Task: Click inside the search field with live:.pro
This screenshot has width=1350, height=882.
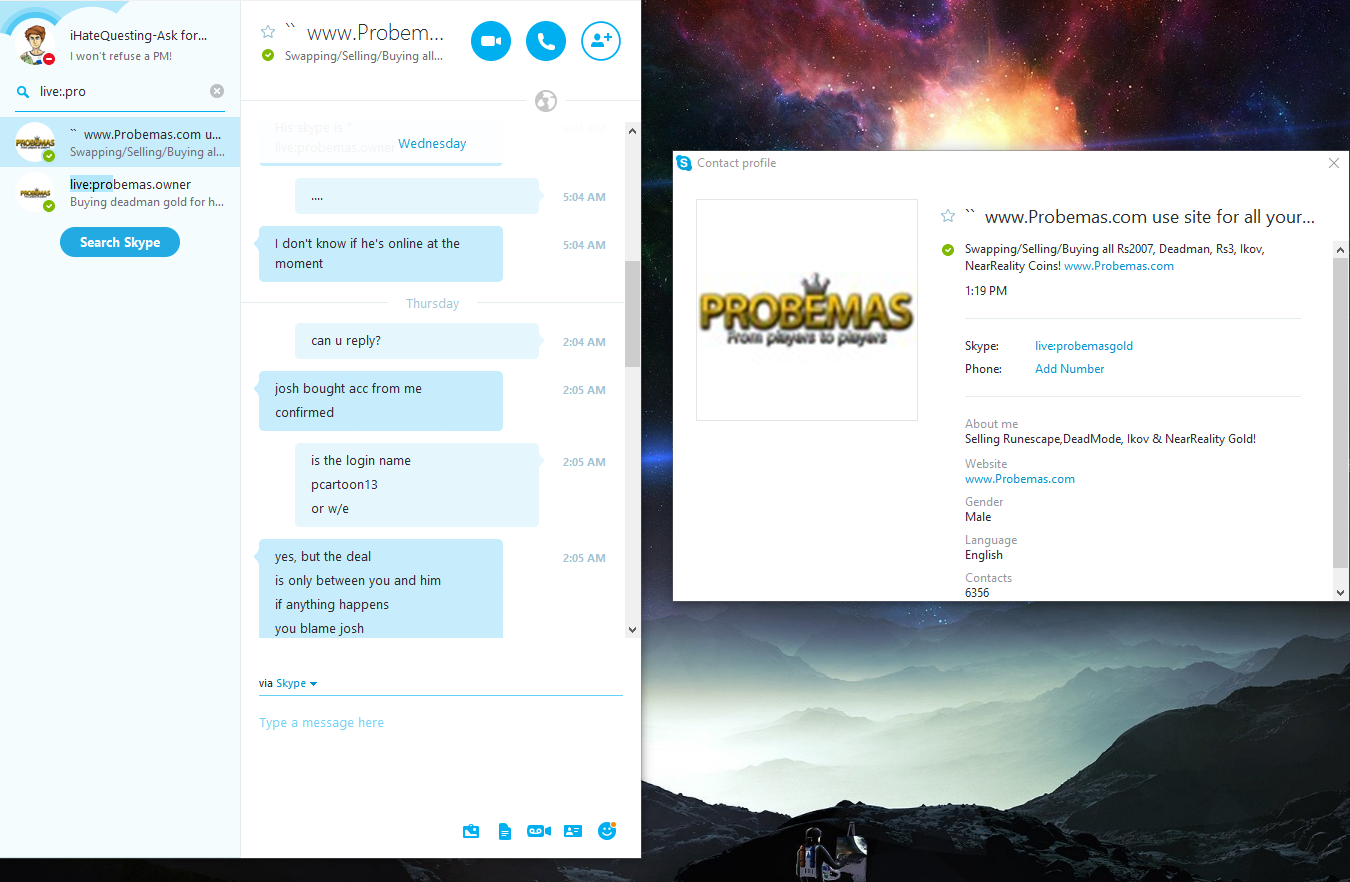Action: (x=120, y=91)
